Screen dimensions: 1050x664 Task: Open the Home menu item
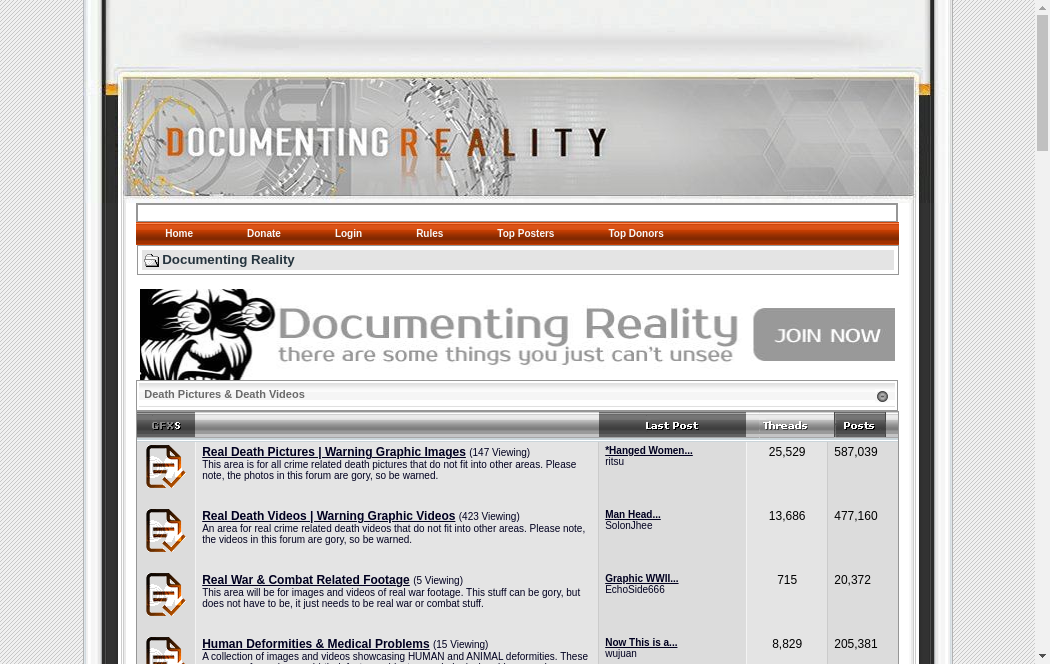click(x=179, y=234)
